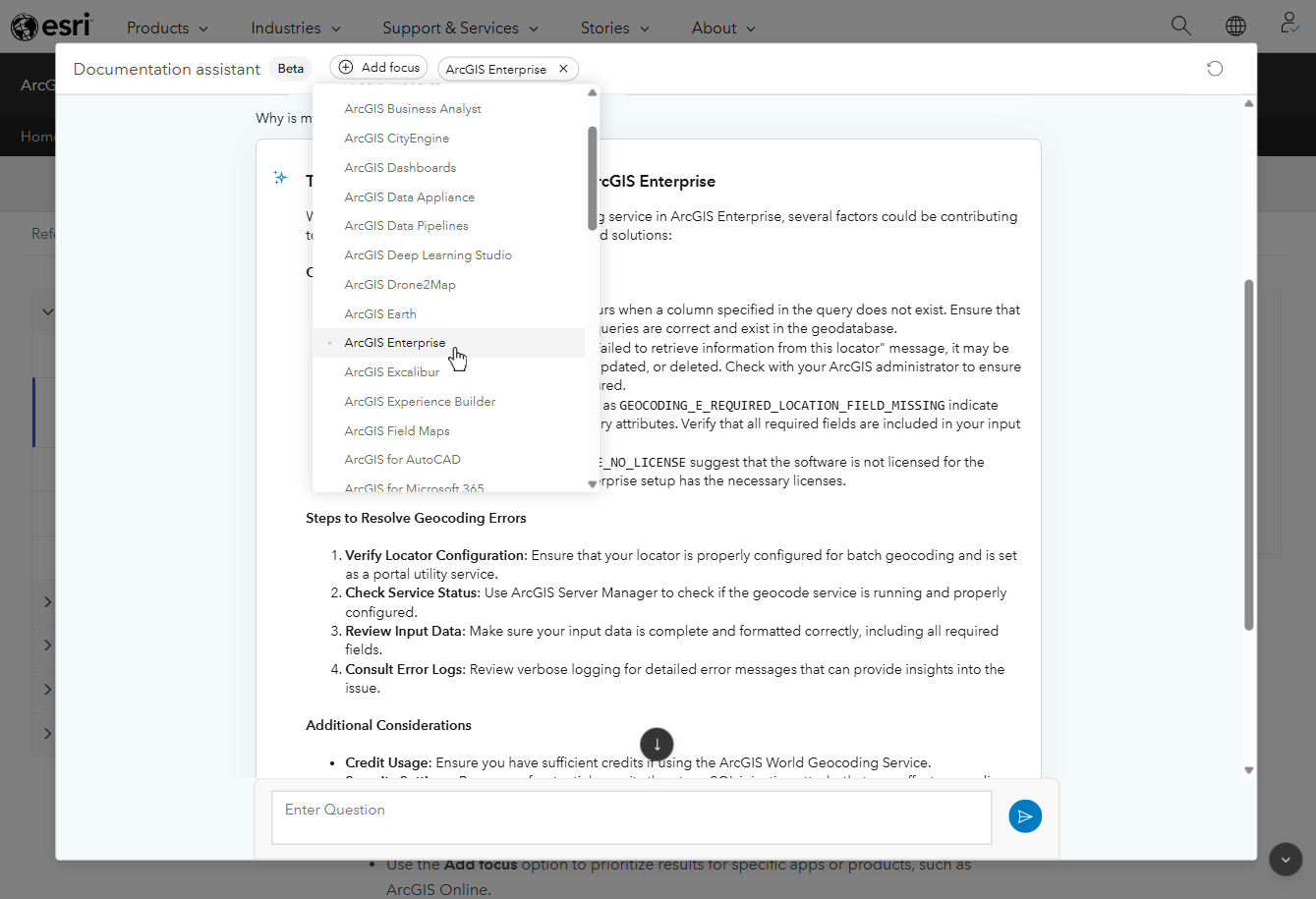Click the paper-plane send icon
Image resolution: width=1316 pixels, height=899 pixels.
(x=1024, y=816)
